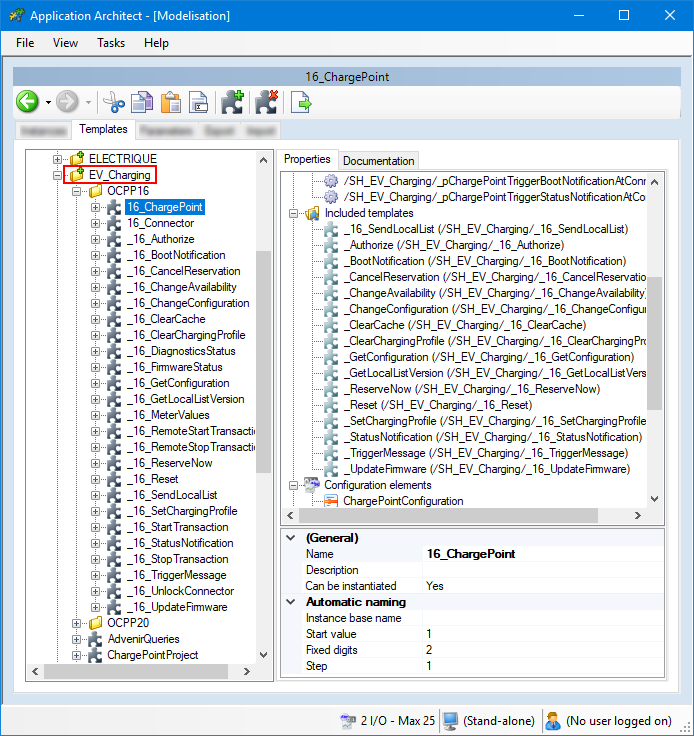The image size is (694, 736).
Task: Open the Back button history dropdown
Action: [48, 102]
